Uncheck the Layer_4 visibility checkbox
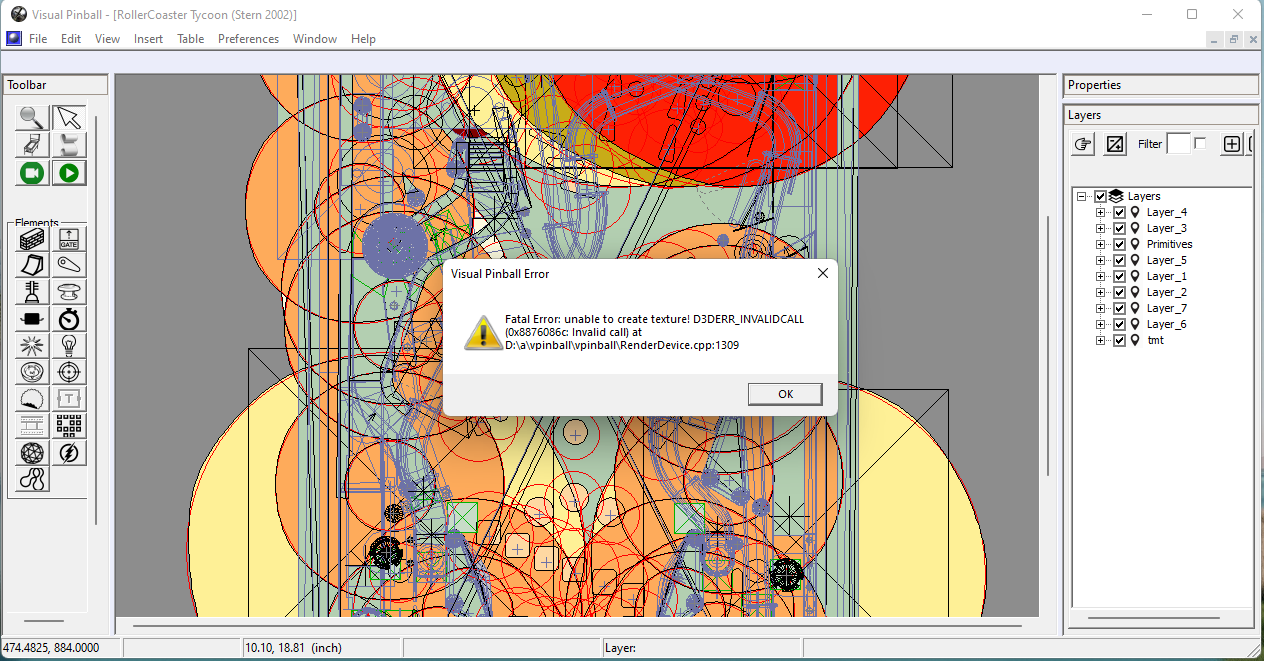This screenshot has height=661, width=1264. [x=1119, y=212]
